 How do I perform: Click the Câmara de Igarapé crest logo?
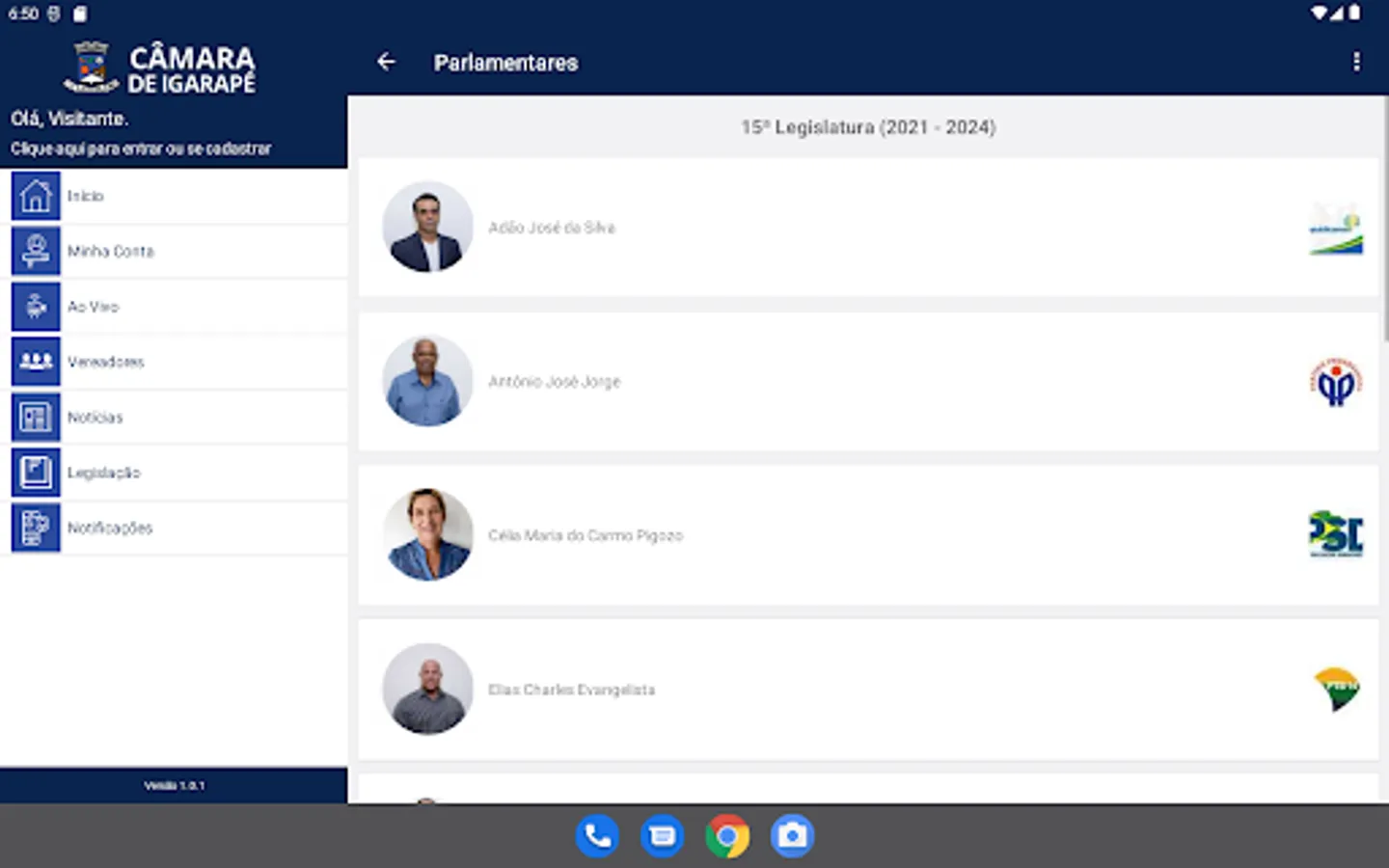pyautogui.click(x=91, y=67)
